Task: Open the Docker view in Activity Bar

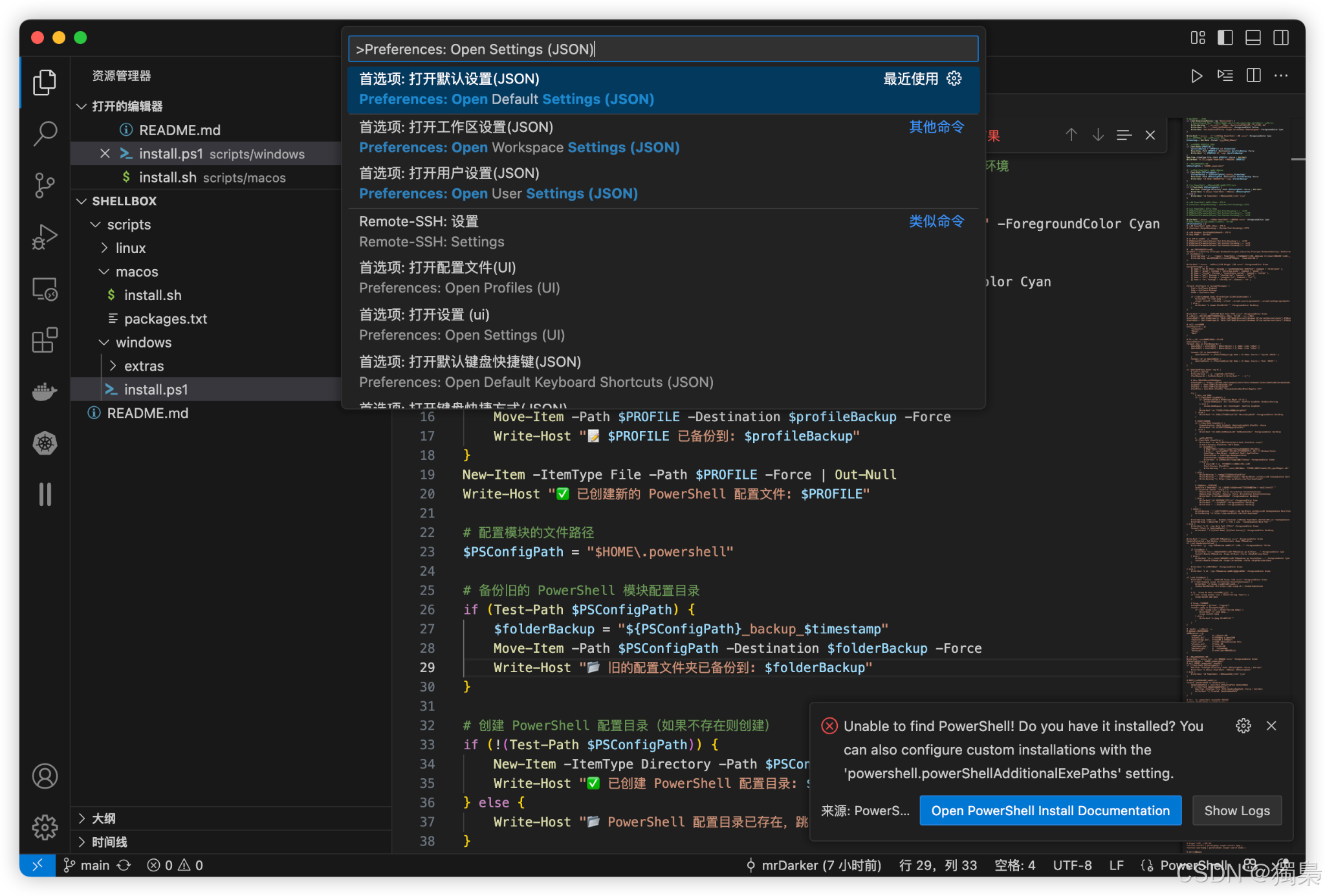Action: point(44,391)
